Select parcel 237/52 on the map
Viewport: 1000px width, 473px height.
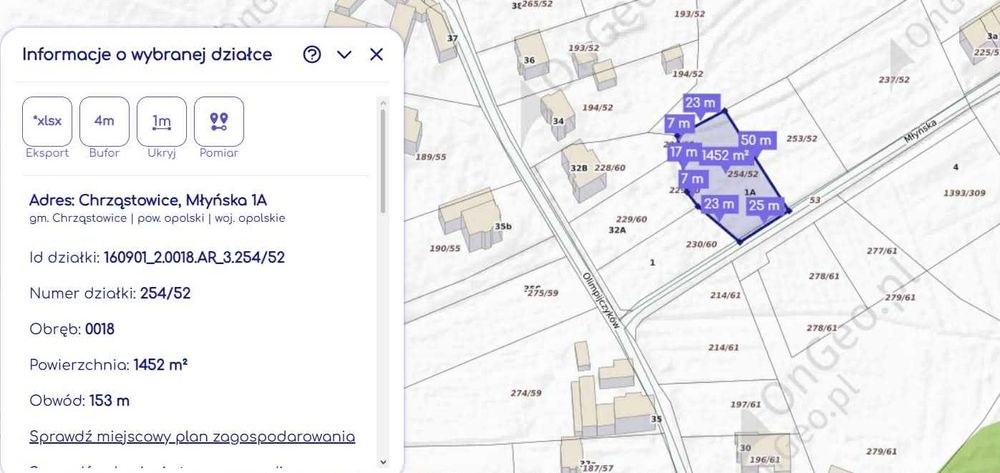click(894, 80)
